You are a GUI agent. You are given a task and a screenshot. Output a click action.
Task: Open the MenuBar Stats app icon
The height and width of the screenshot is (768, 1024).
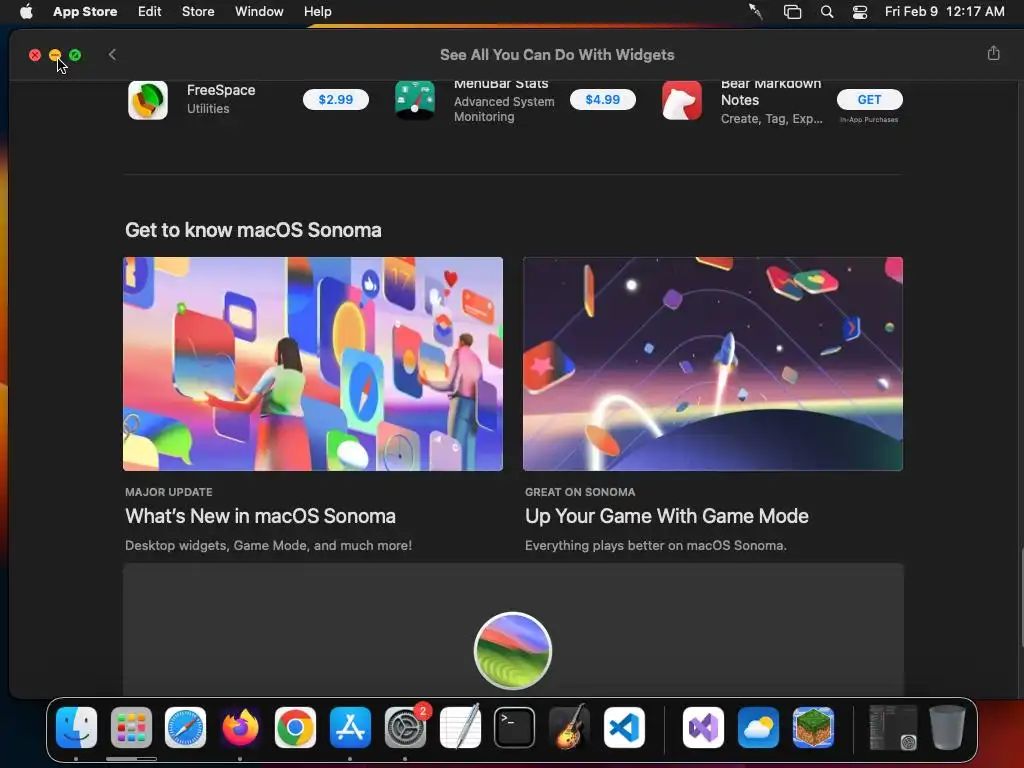click(x=415, y=100)
